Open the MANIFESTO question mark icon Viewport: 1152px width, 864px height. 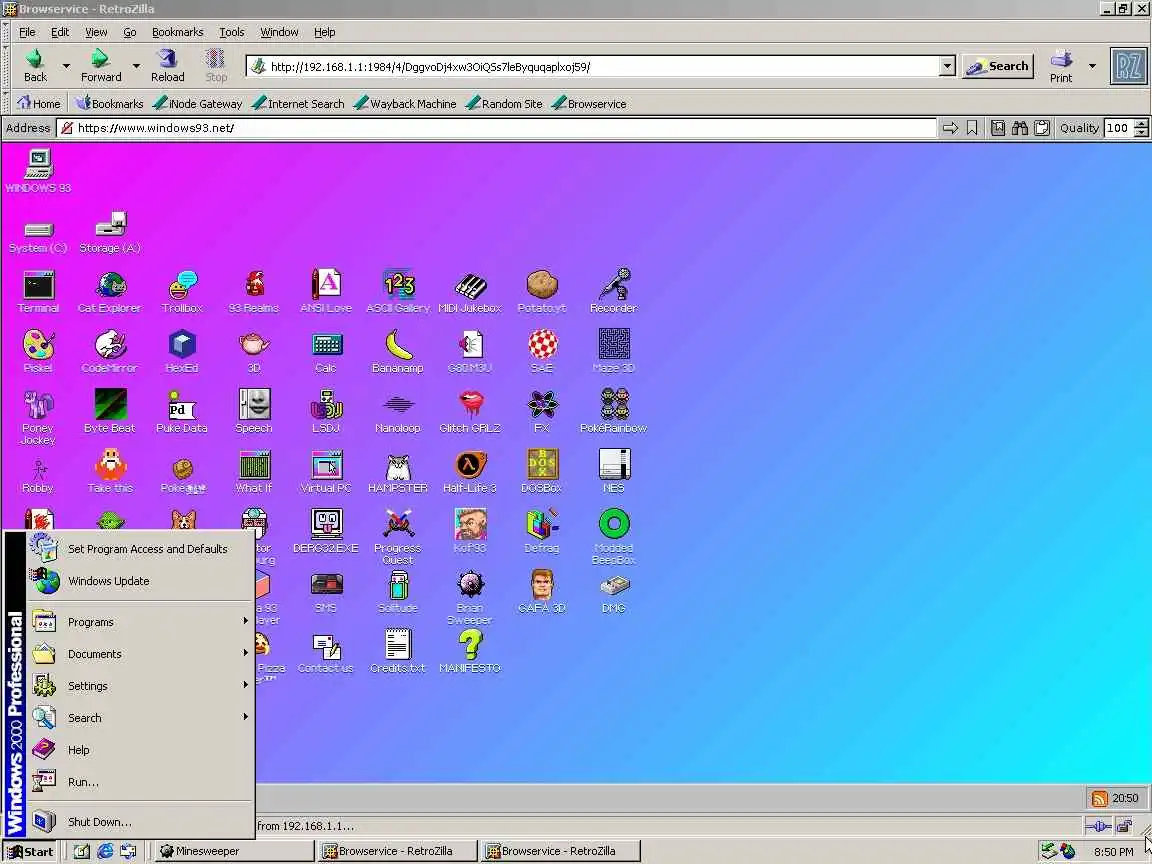point(469,652)
